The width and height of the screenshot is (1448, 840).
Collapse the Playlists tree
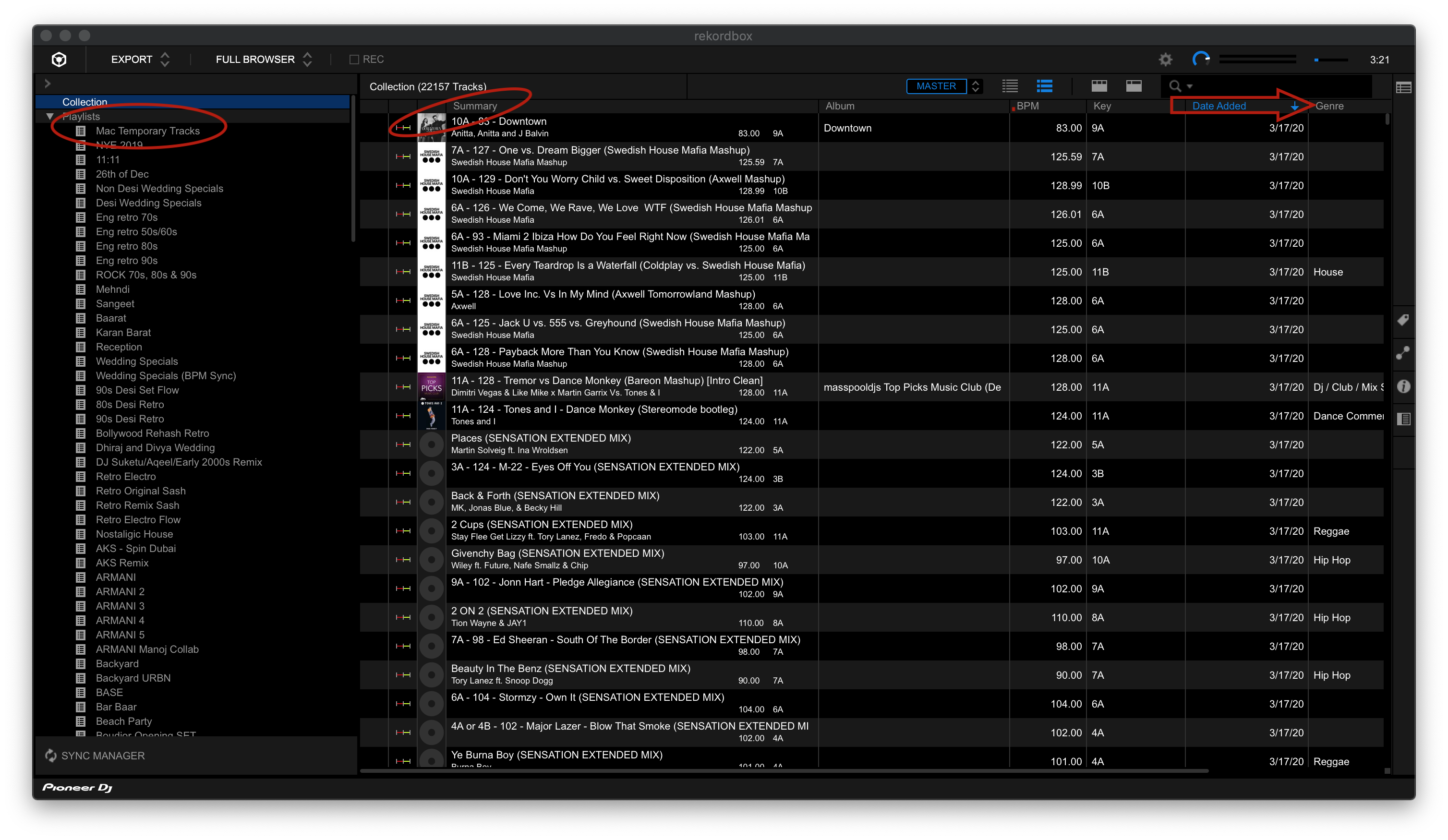(x=50, y=117)
